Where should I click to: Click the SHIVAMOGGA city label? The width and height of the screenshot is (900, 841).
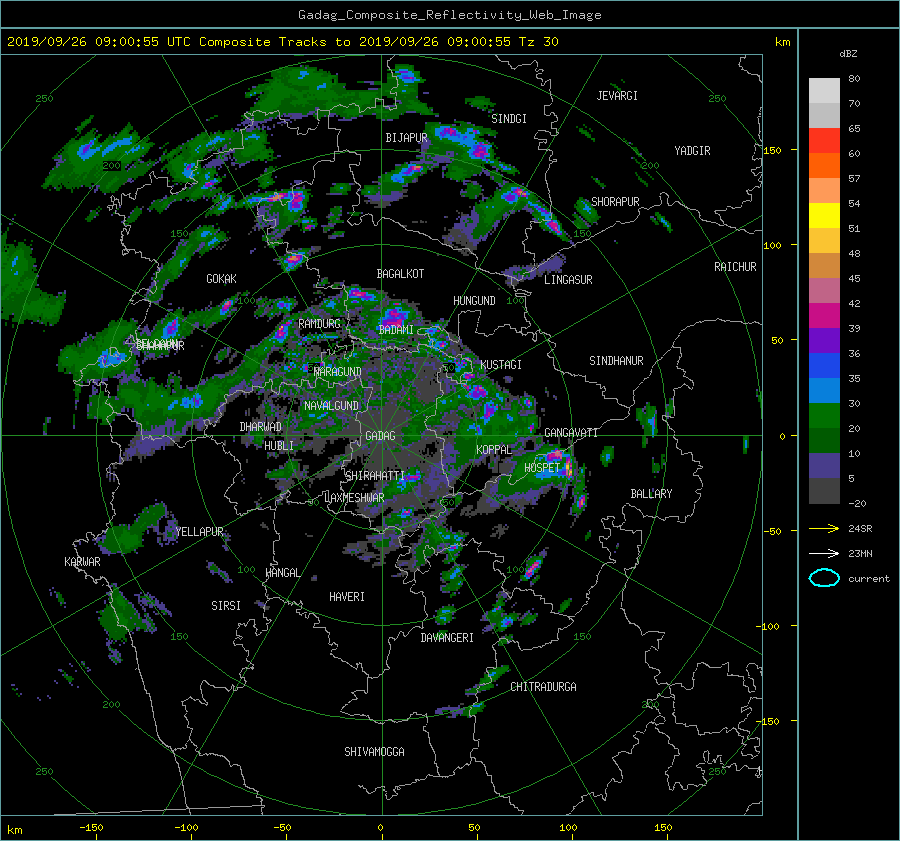[x=374, y=751]
